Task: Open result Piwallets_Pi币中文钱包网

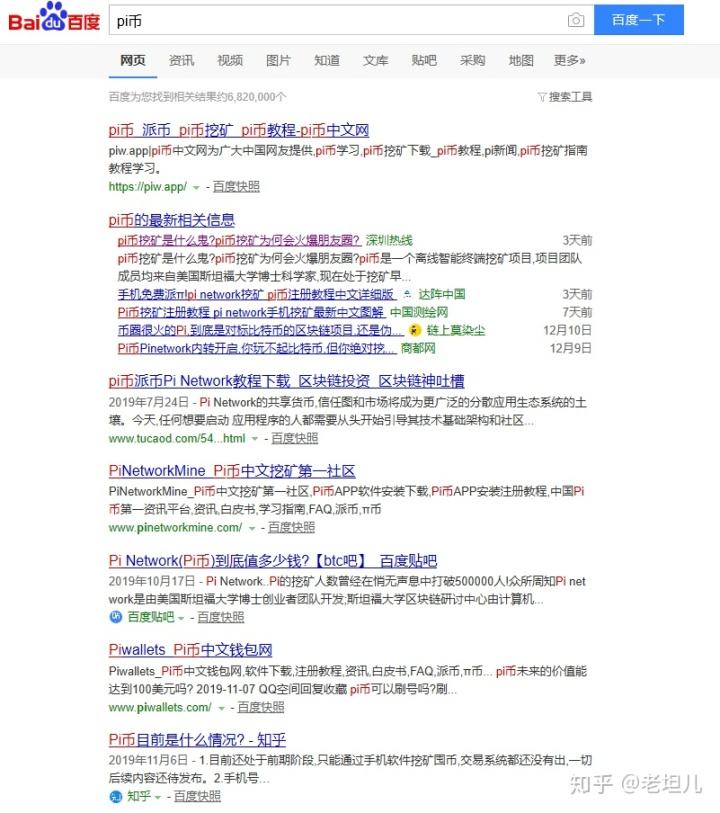Action: coord(190,650)
